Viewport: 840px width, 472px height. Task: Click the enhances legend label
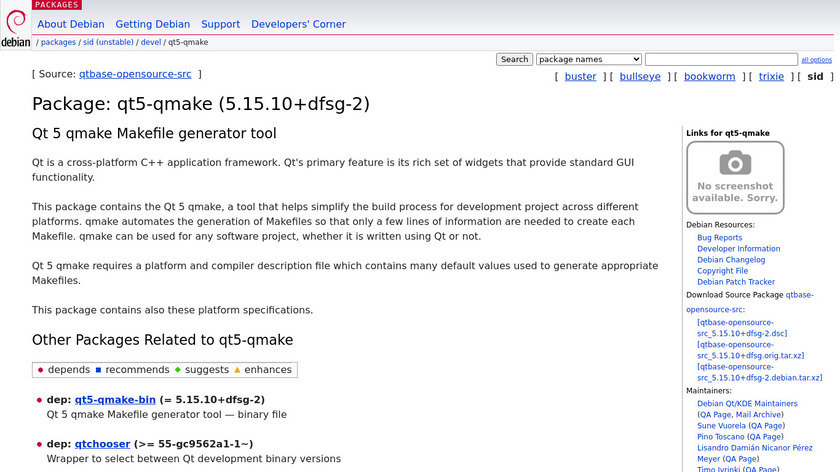(x=268, y=370)
